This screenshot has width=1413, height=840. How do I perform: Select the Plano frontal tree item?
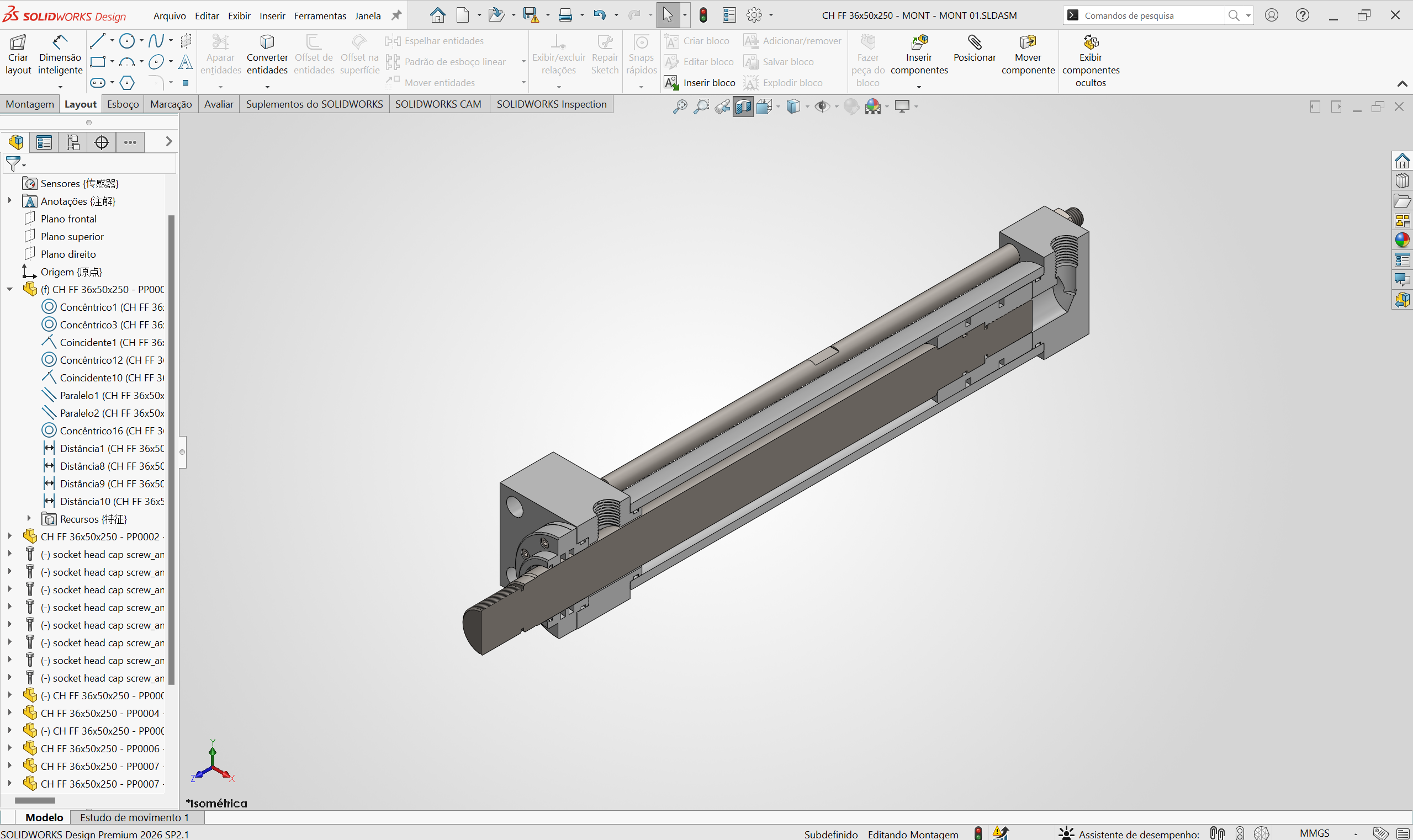coord(68,219)
